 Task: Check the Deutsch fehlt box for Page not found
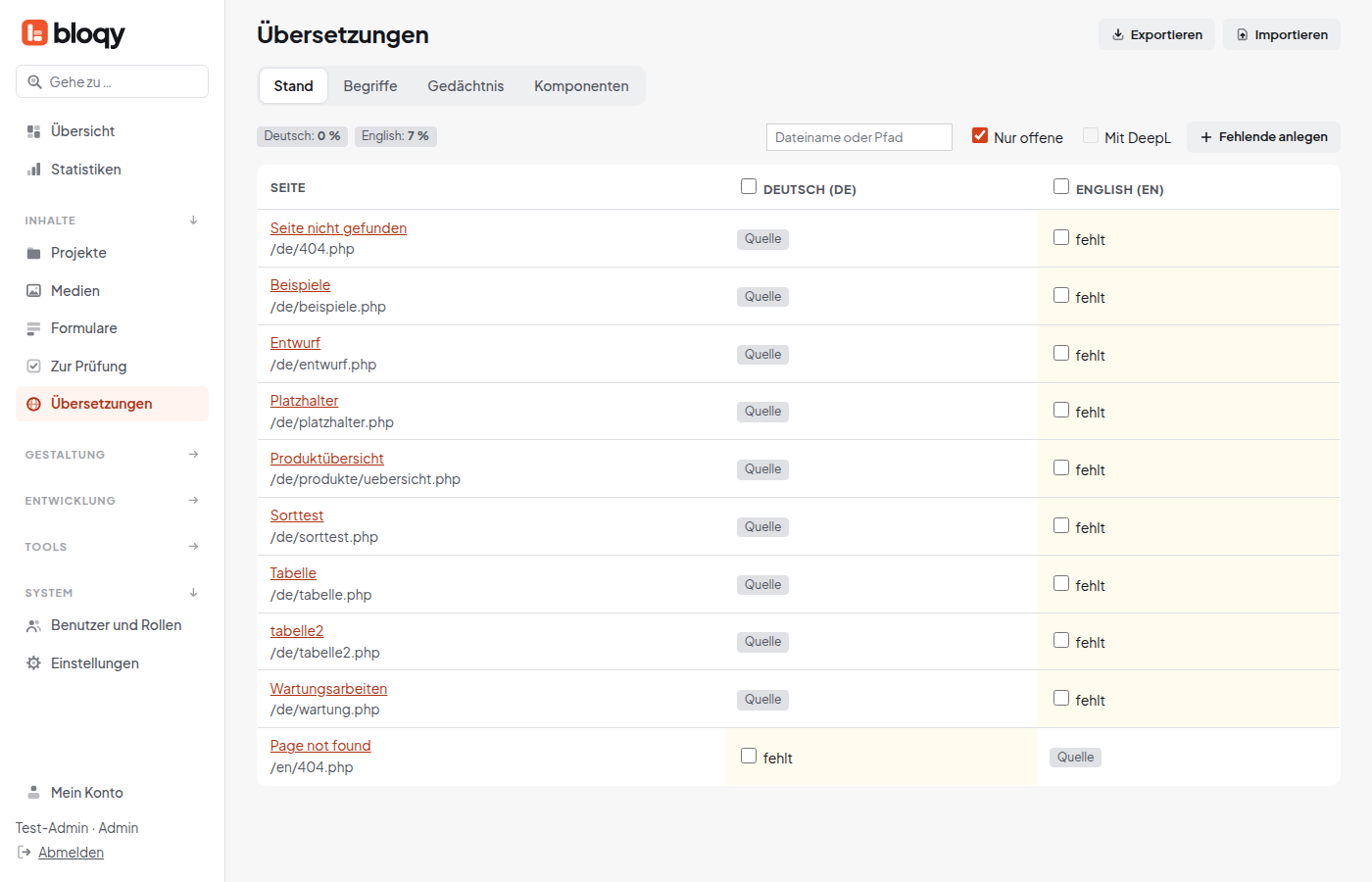pos(749,756)
